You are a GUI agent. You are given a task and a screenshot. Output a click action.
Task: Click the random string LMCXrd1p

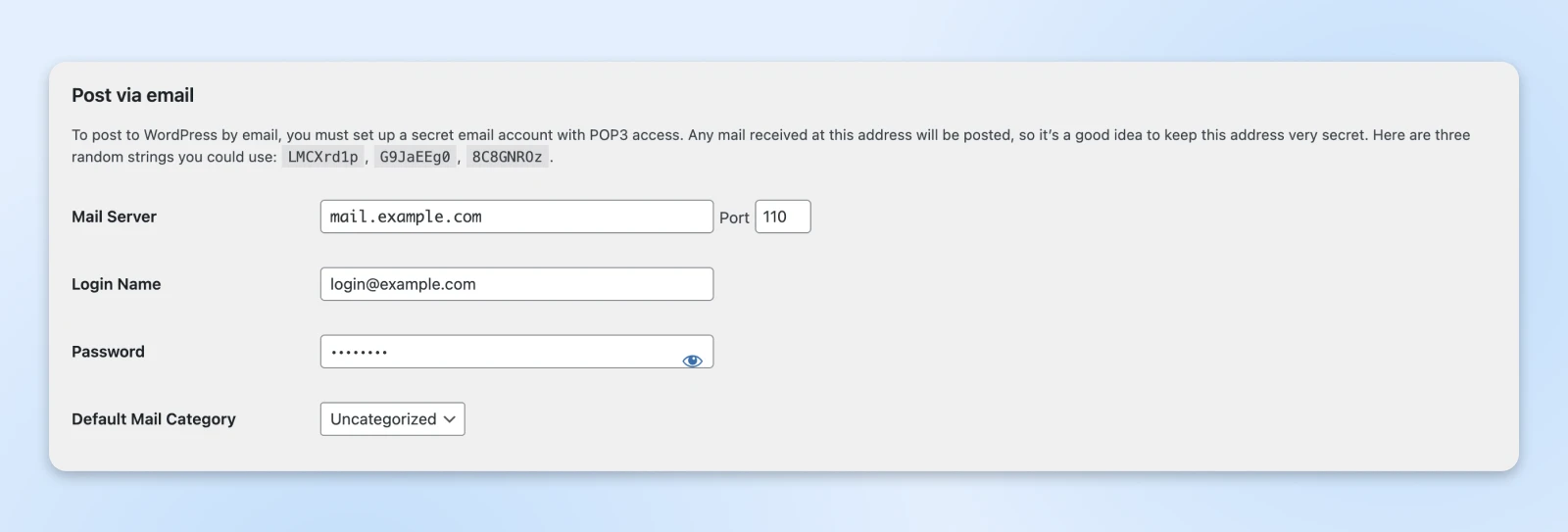click(322, 157)
